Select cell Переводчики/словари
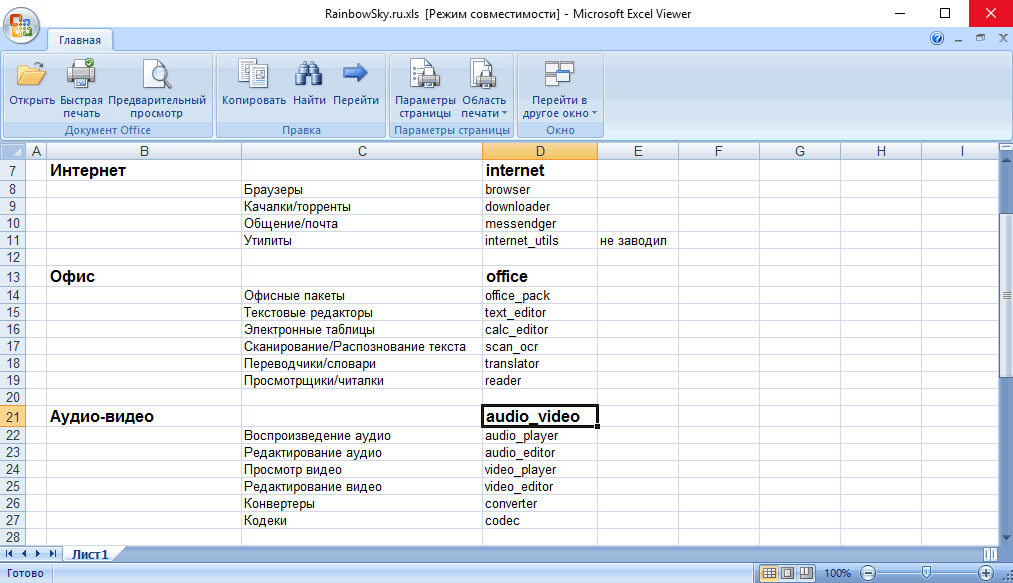Image resolution: width=1013 pixels, height=583 pixels. point(362,363)
